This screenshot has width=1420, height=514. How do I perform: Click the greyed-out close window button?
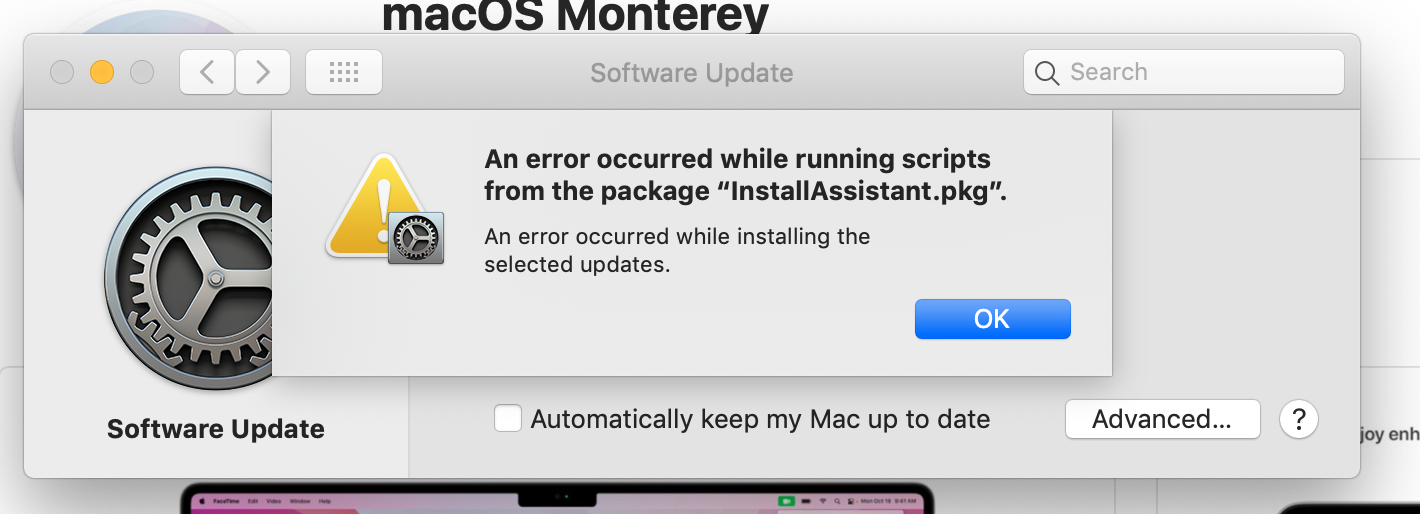[62, 72]
